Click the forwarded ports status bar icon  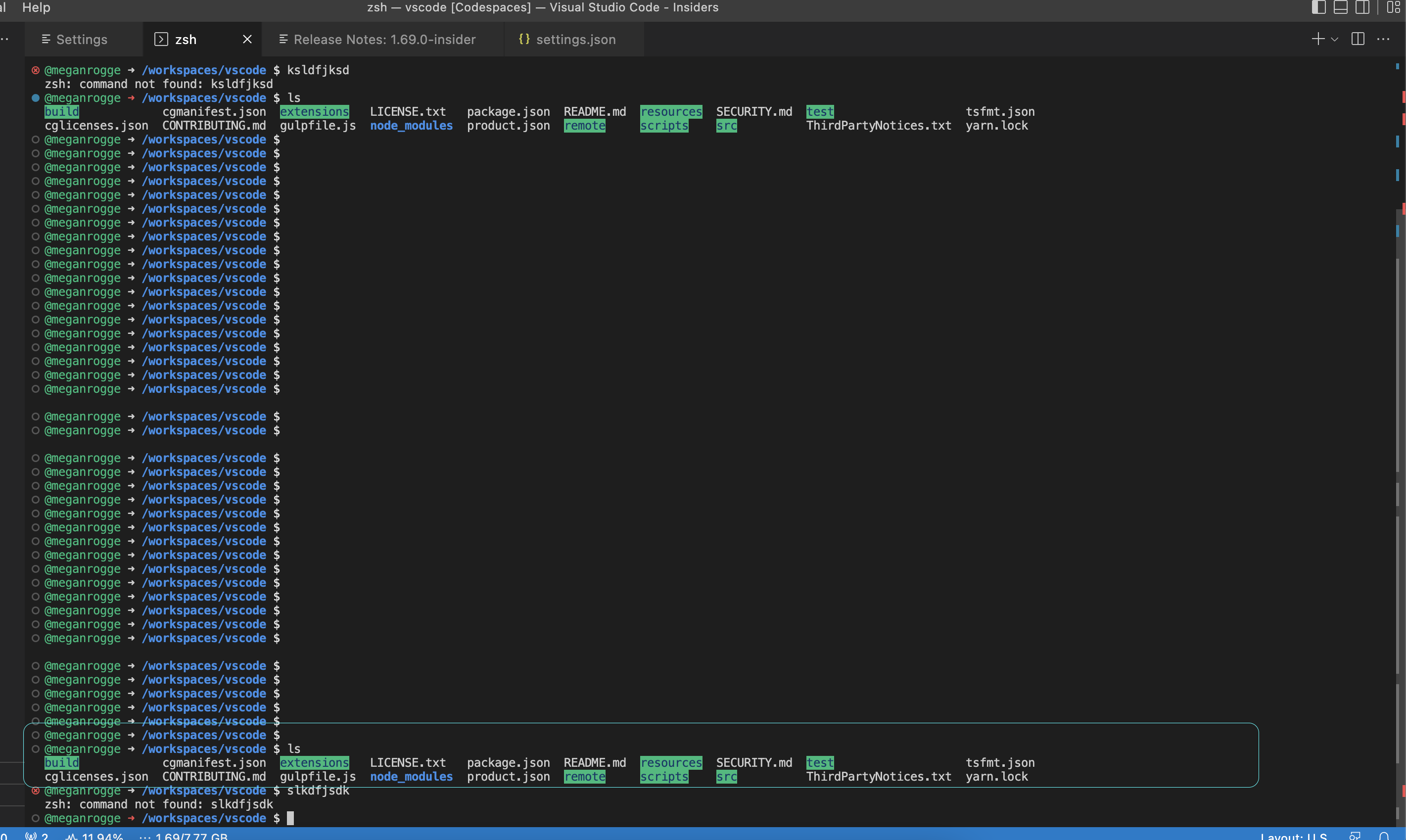37,836
